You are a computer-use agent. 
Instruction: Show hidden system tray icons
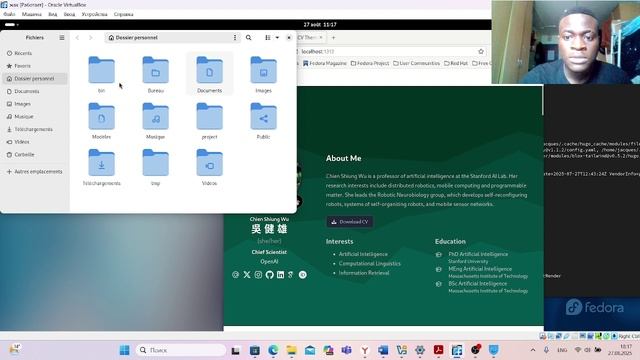coord(533,350)
